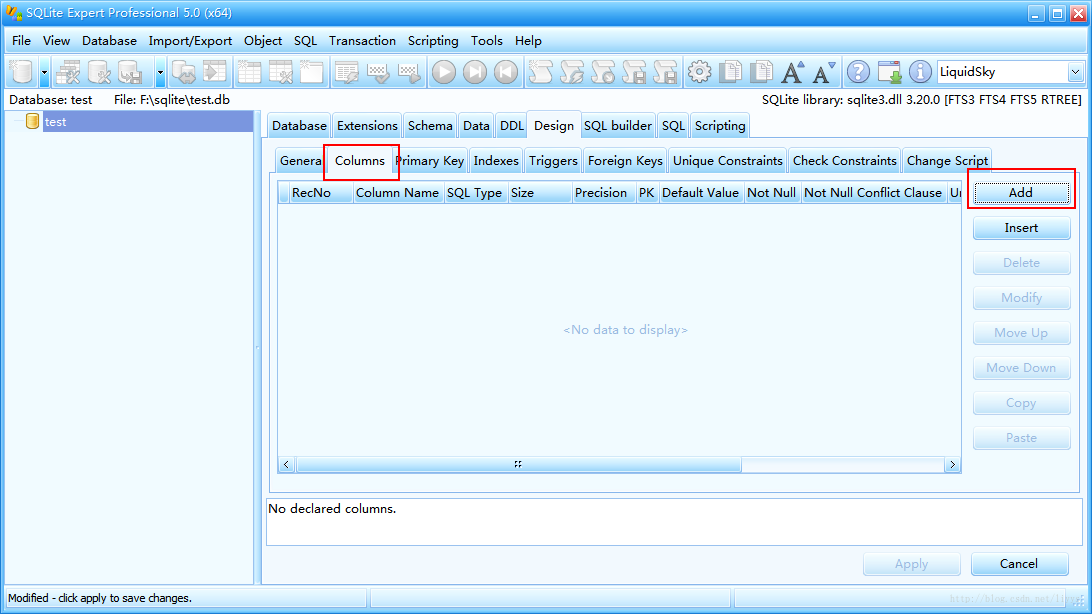Open dropdown arrow after database save icon
1092x614 pixels.
(x=160, y=72)
